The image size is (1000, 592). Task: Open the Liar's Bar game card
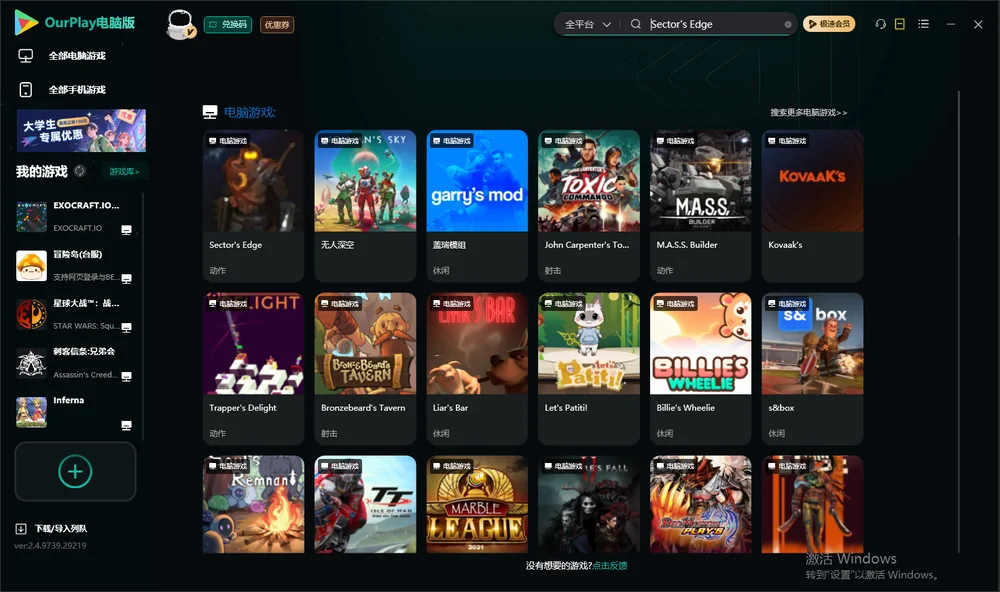[x=477, y=369]
